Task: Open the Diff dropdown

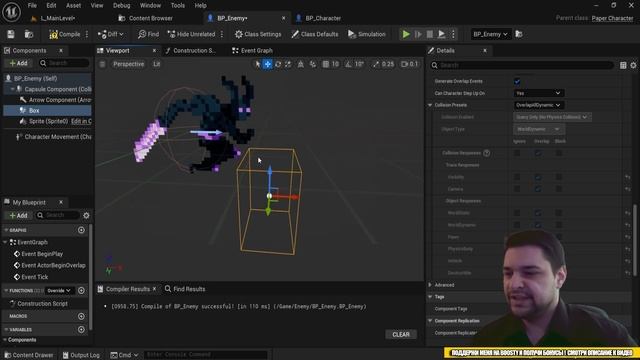Action: 110,34
